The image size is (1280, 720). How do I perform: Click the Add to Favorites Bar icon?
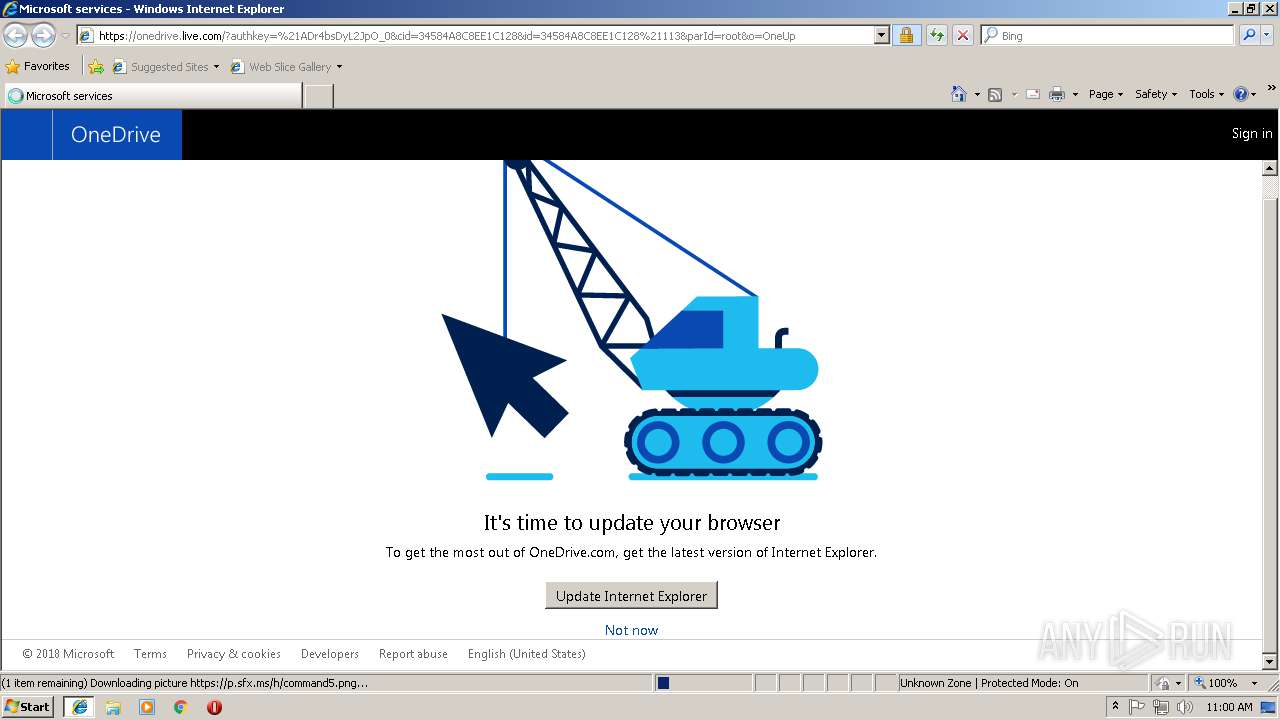click(96, 67)
